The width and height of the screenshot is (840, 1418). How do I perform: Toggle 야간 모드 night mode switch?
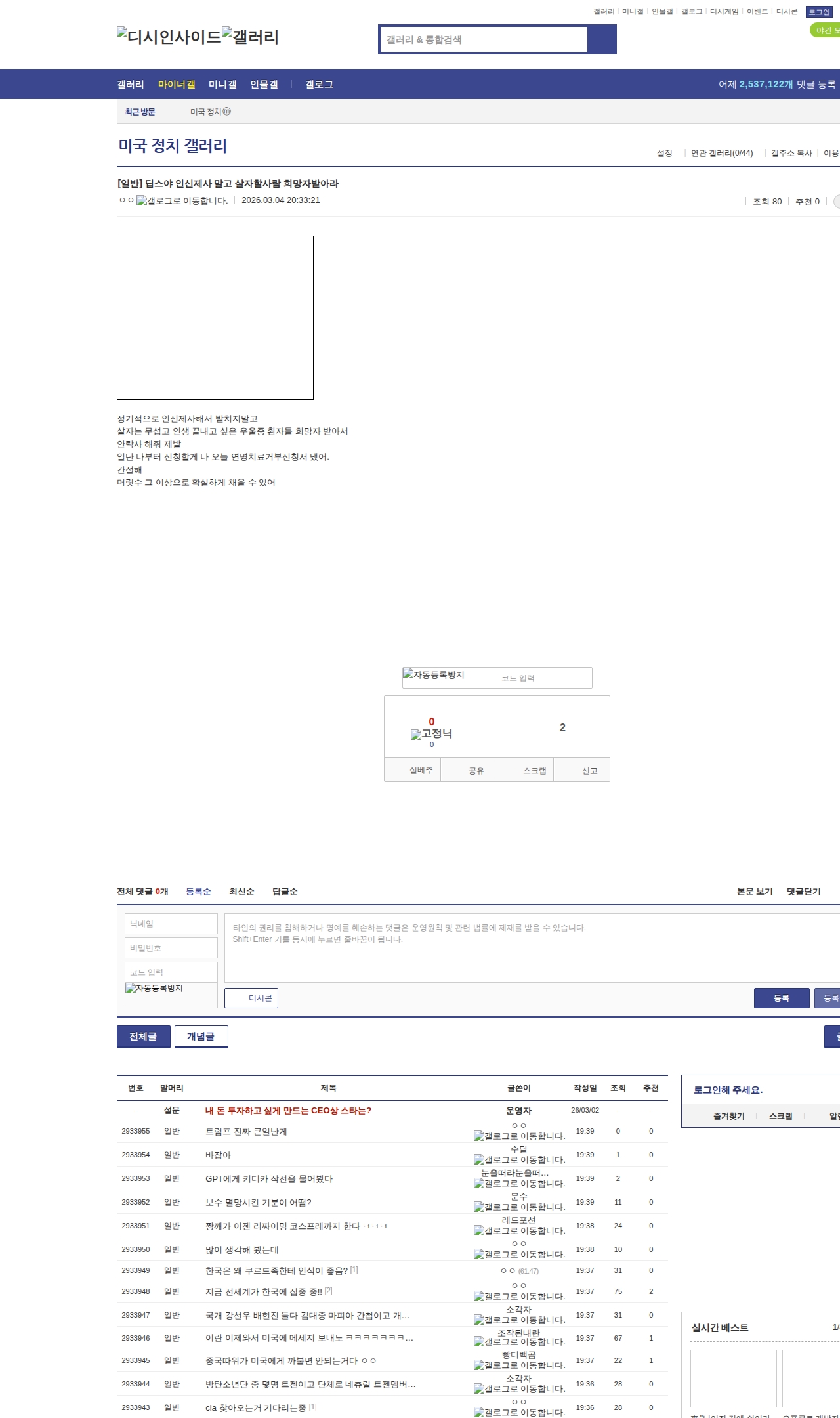pos(826,30)
